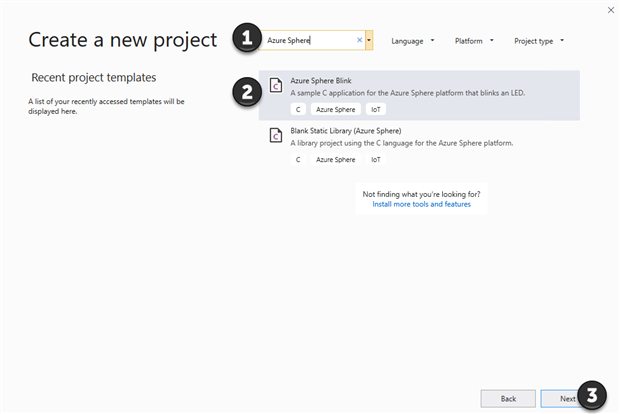
Task: Click the IoT tag under Blank Static Library
Action: 376,159
